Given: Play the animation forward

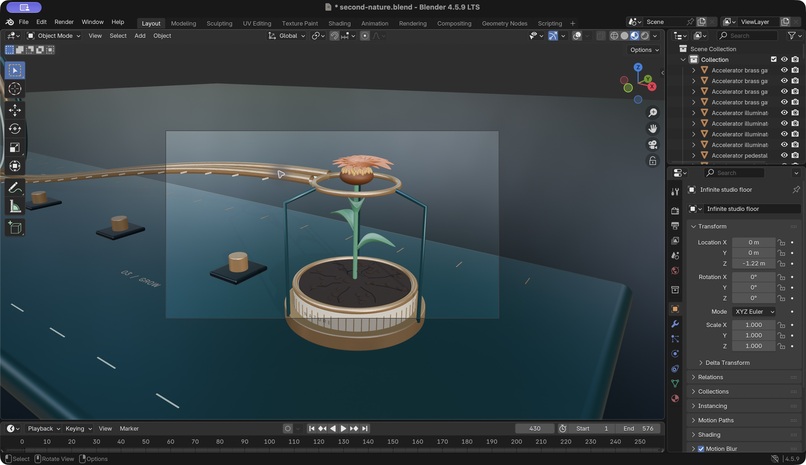Looking at the screenshot, I should [343, 429].
